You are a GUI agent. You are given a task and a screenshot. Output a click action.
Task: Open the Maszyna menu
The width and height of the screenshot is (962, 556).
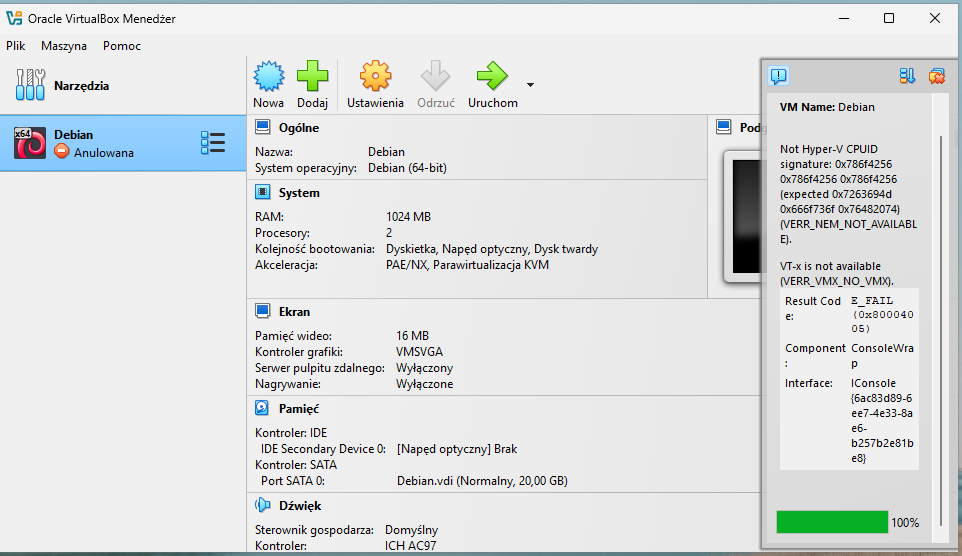[x=64, y=46]
